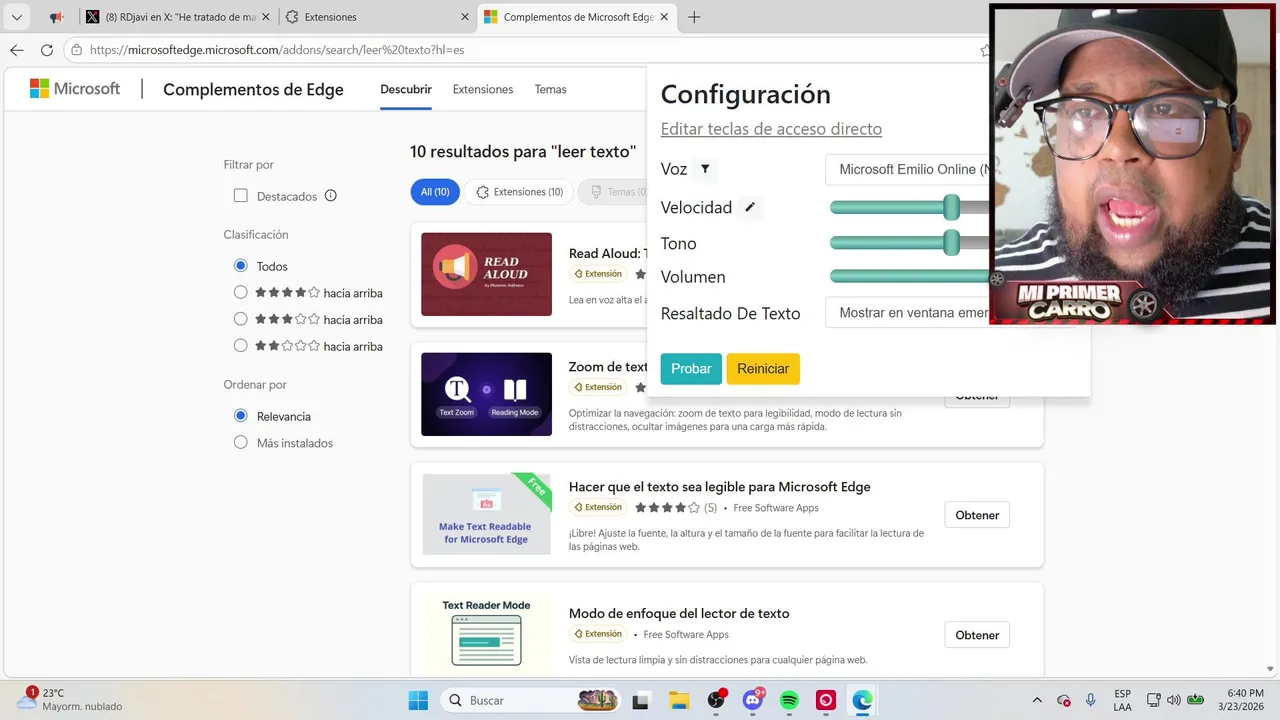The height and width of the screenshot is (720, 1280).
Task: Open Editar teclas de acceso directo link
Action: click(x=771, y=129)
